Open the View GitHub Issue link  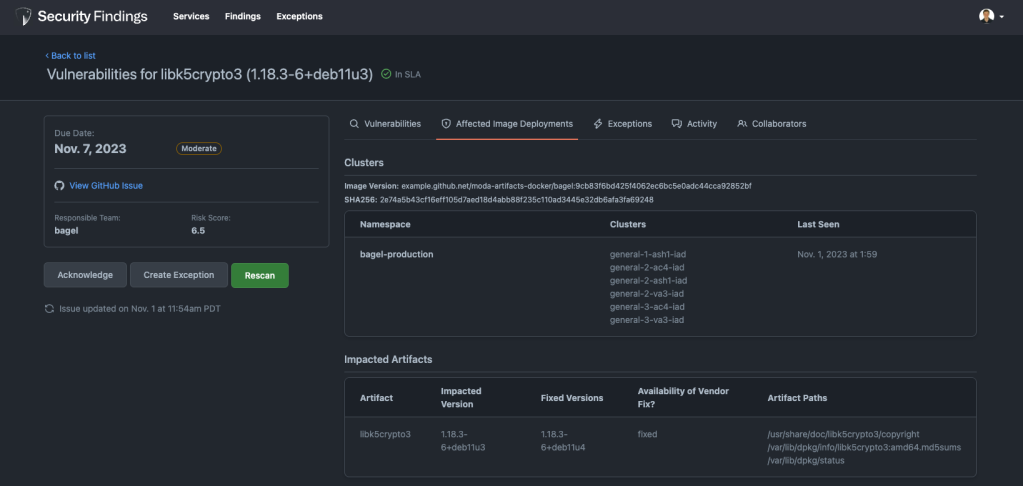(x=106, y=185)
